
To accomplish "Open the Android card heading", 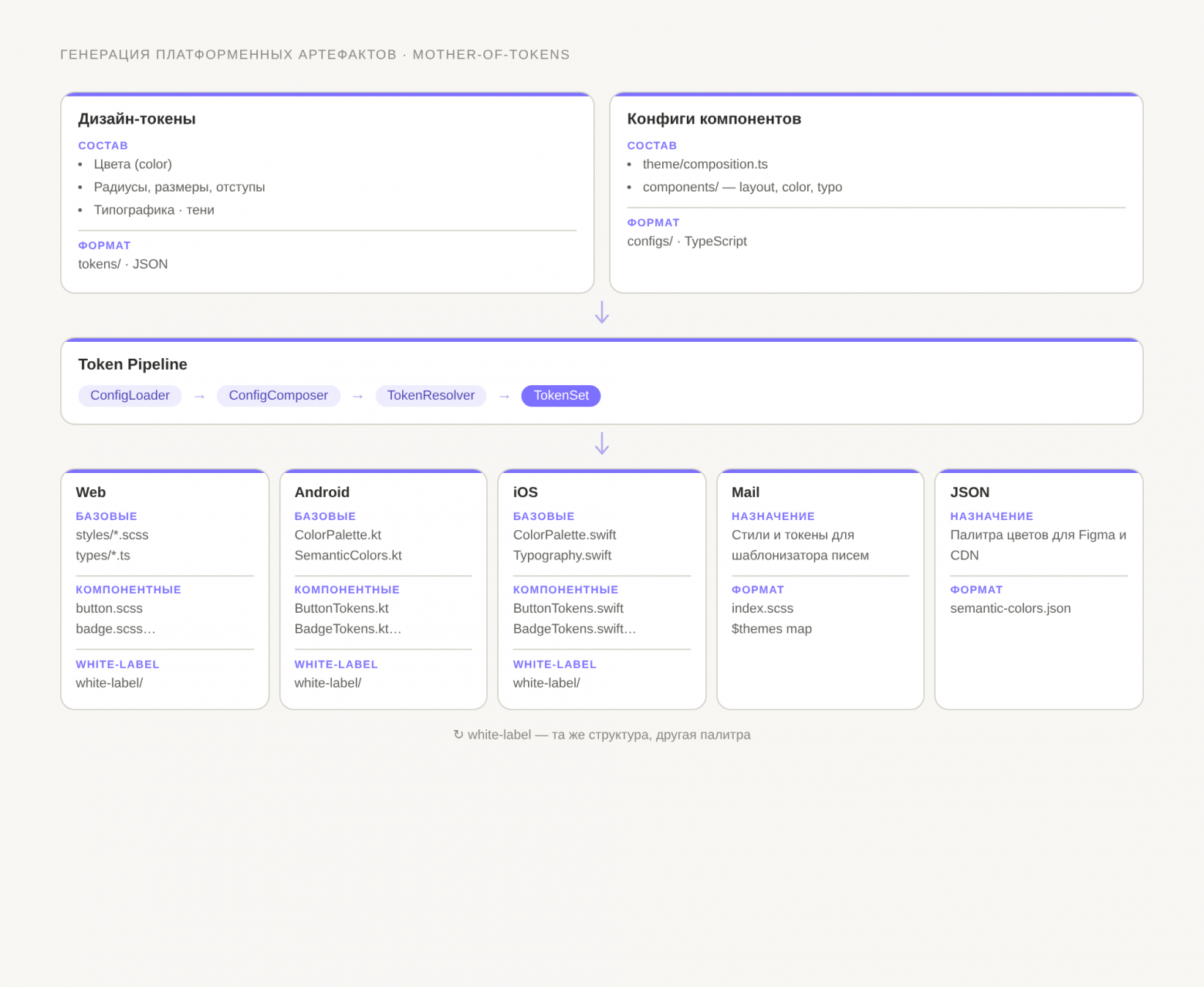I will [322, 492].
